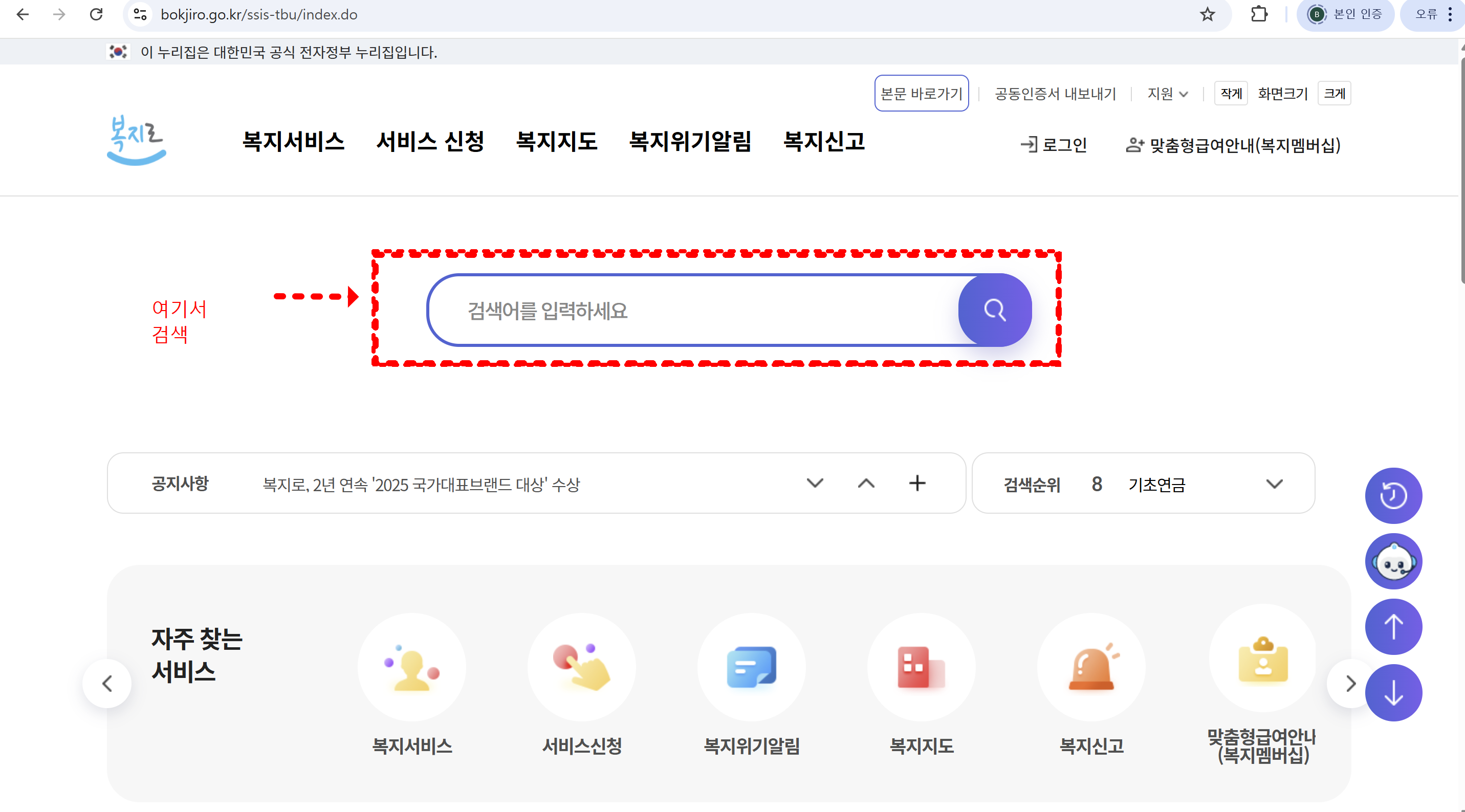This screenshot has width=1465, height=812.
Task: Open the 복지위기알림 blue message icon
Action: click(x=751, y=667)
